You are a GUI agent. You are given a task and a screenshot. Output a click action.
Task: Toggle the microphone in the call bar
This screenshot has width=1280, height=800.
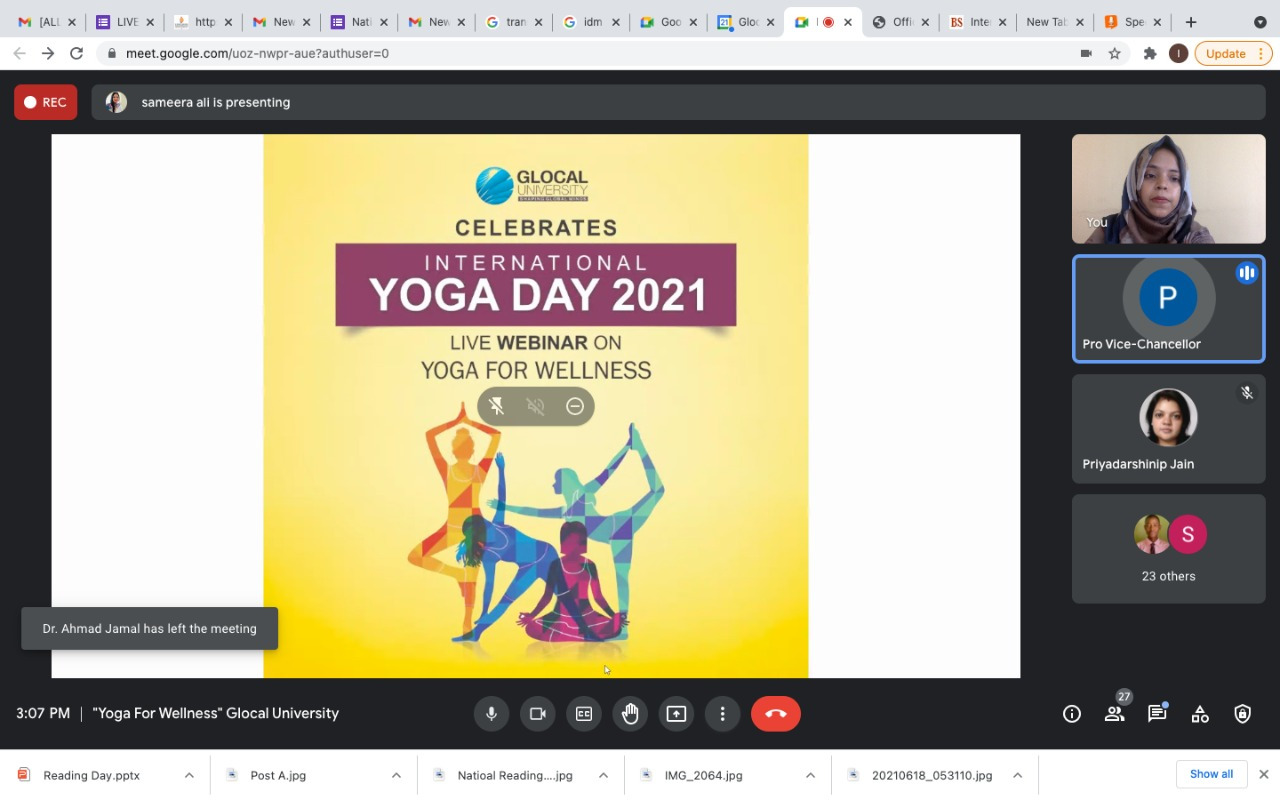[x=491, y=714]
